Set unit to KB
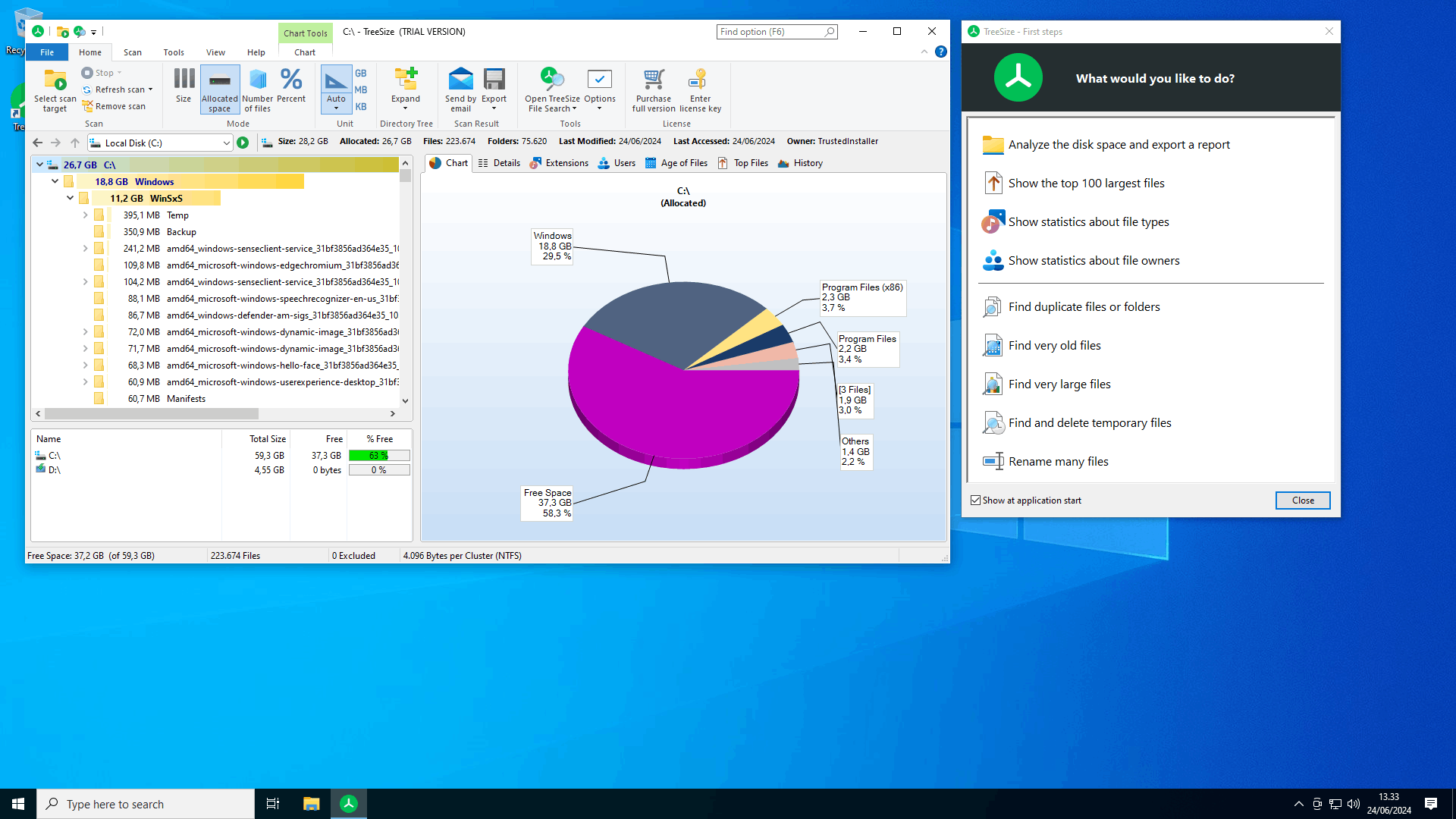This screenshot has height=819, width=1456. click(361, 107)
